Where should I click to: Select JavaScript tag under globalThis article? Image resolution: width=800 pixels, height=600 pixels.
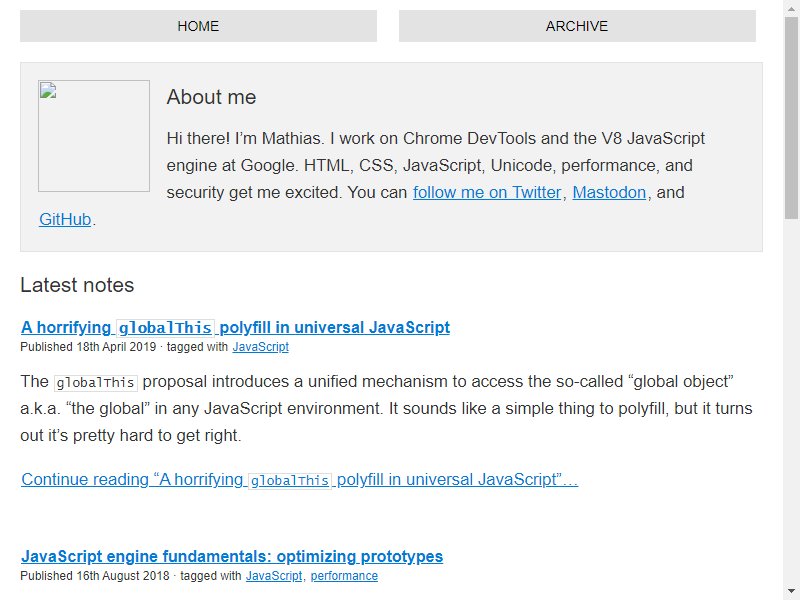(260, 347)
